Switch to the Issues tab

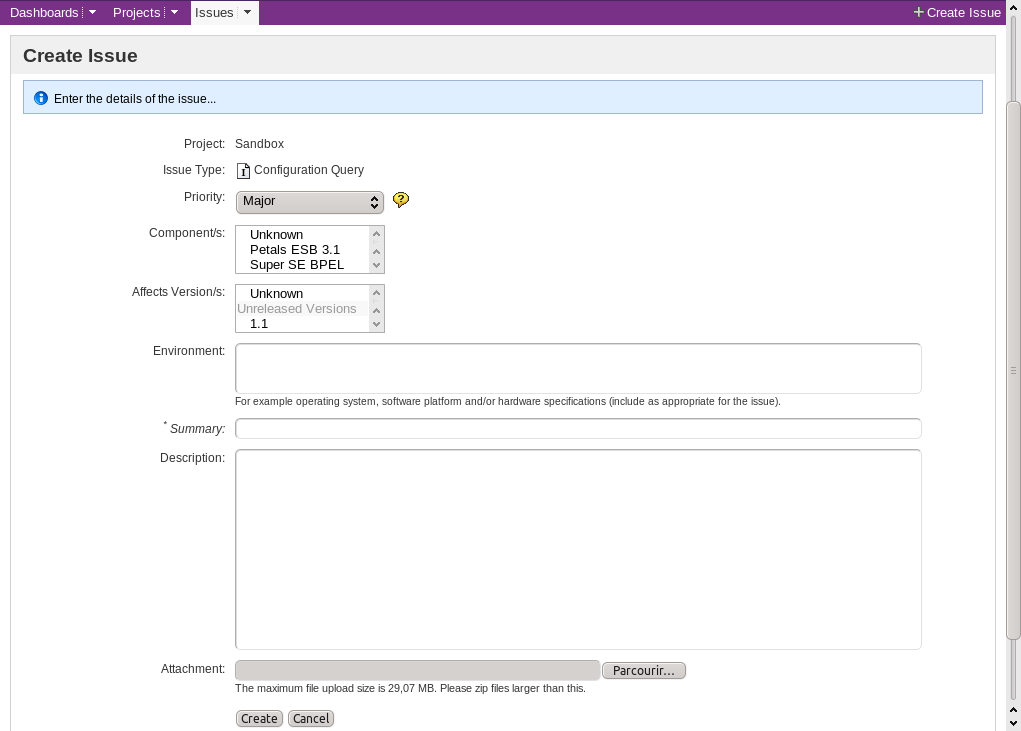tap(214, 13)
